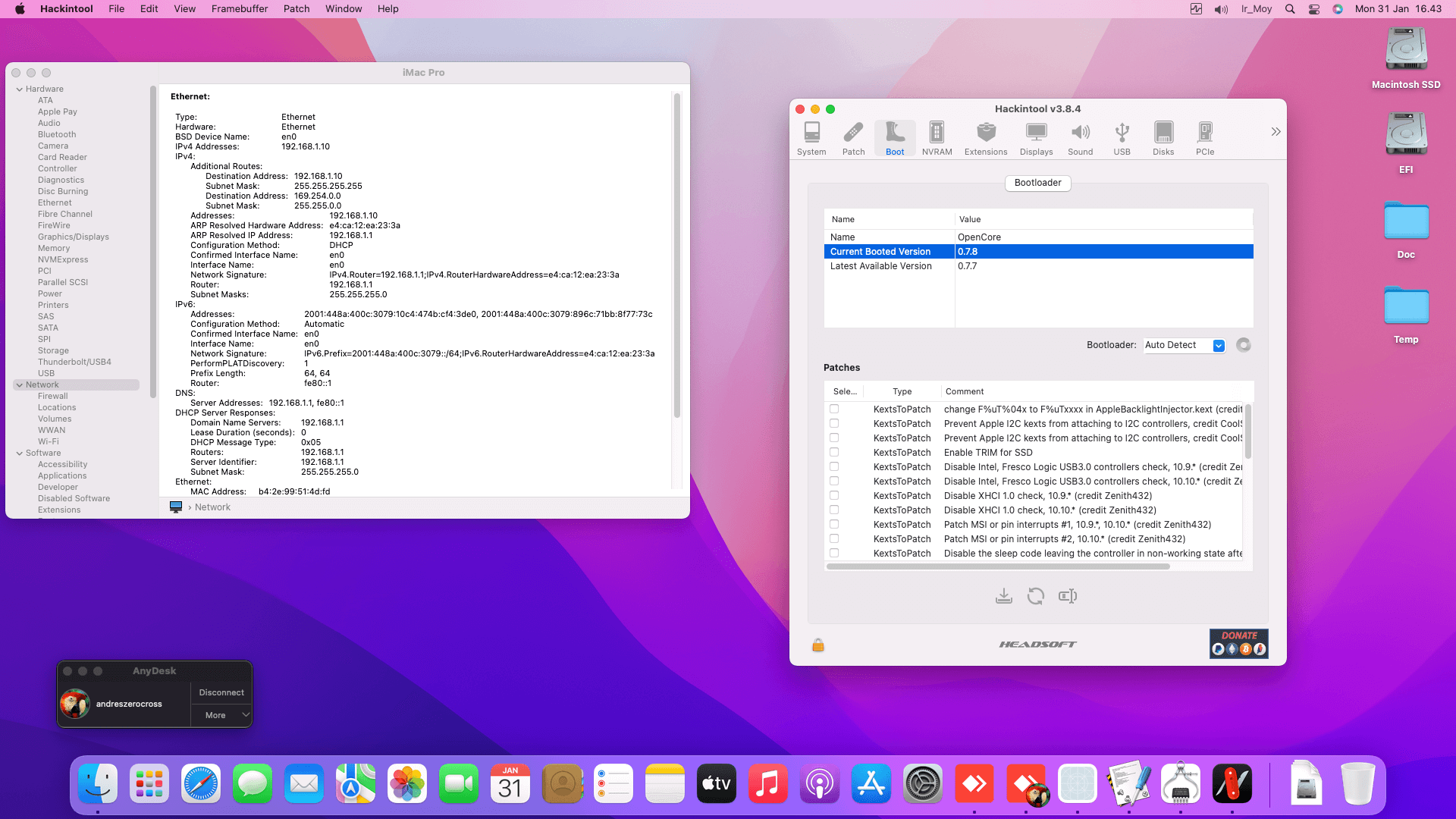Tick the AppleBacklightInjector patch checkbox
The height and width of the screenshot is (819, 1456).
click(834, 409)
